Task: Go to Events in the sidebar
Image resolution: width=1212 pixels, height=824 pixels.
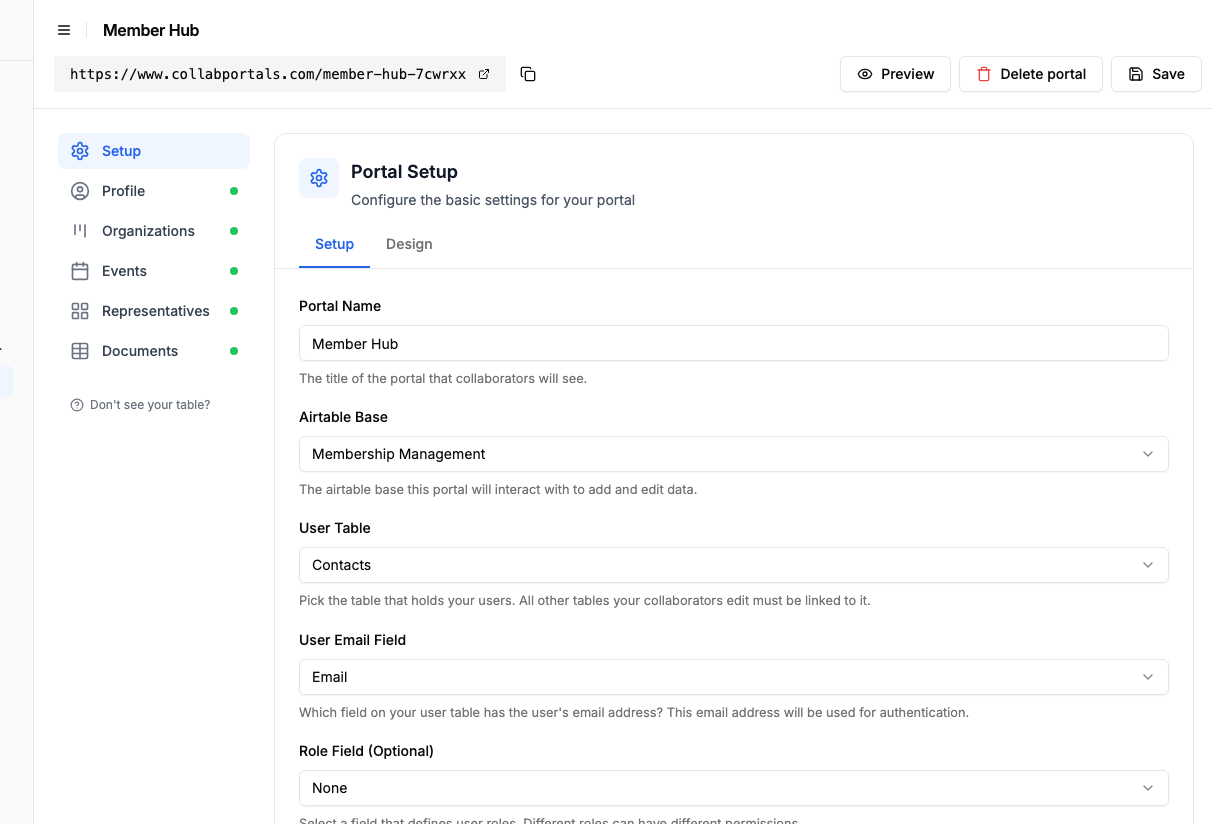Action: 154,271
